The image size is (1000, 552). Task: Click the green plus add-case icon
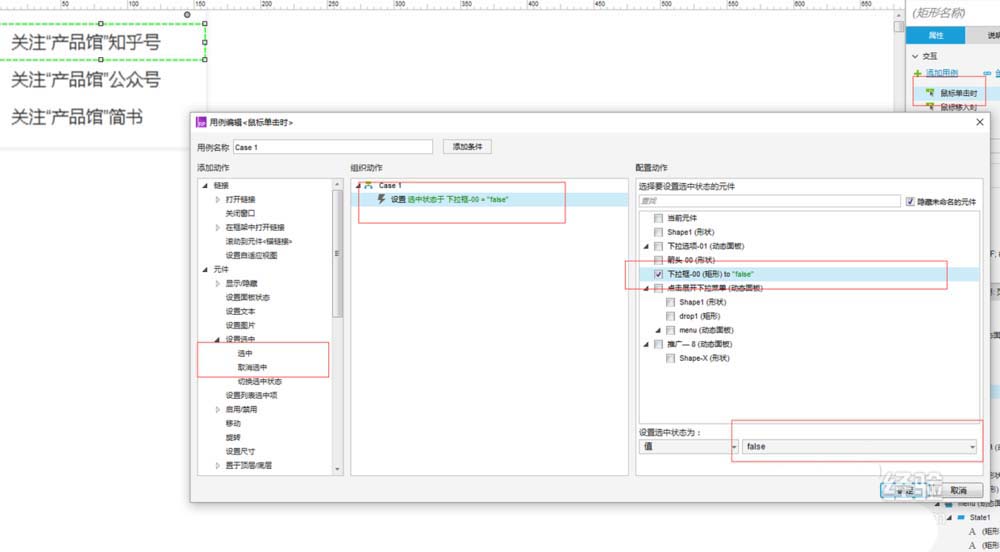(918, 74)
